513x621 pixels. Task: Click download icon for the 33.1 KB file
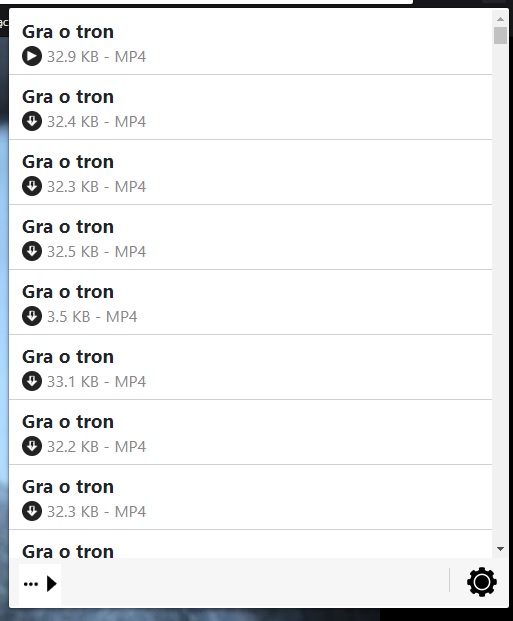[32, 381]
